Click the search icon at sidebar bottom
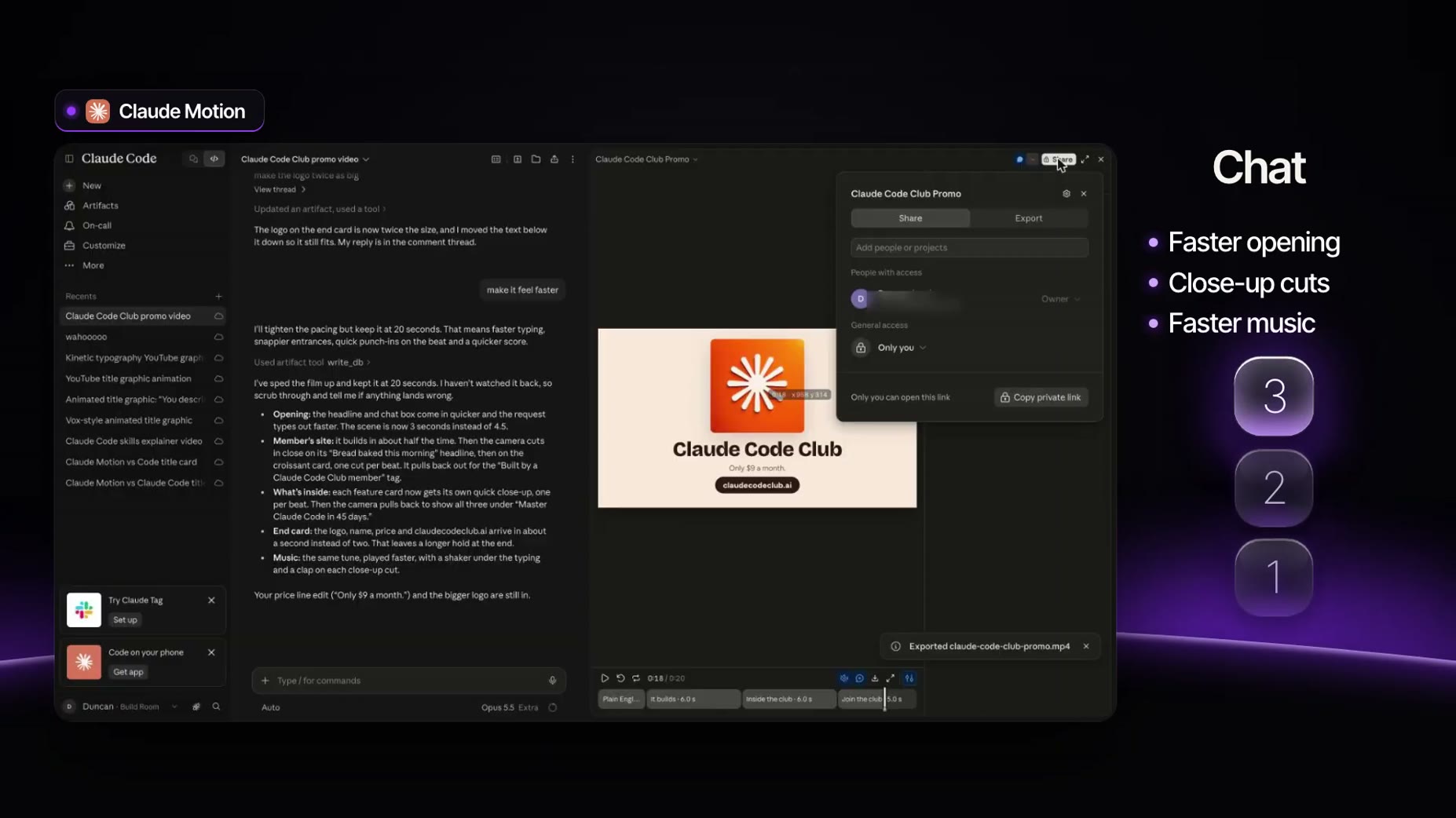The image size is (1456, 818). [216, 707]
